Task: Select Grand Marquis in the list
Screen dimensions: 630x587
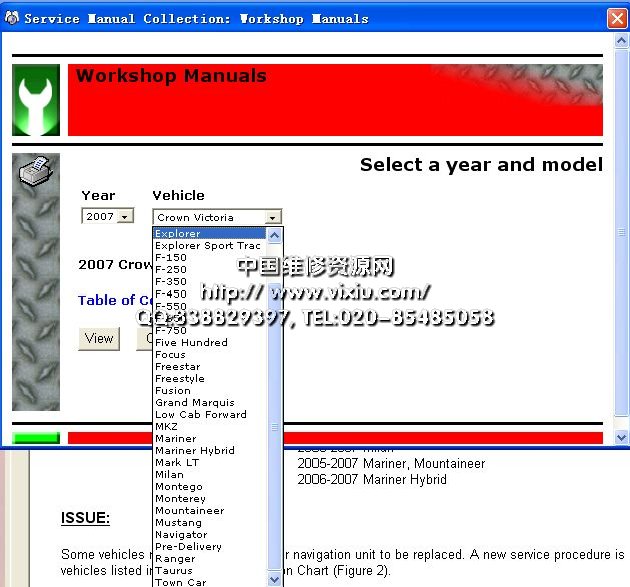Action: (195, 403)
